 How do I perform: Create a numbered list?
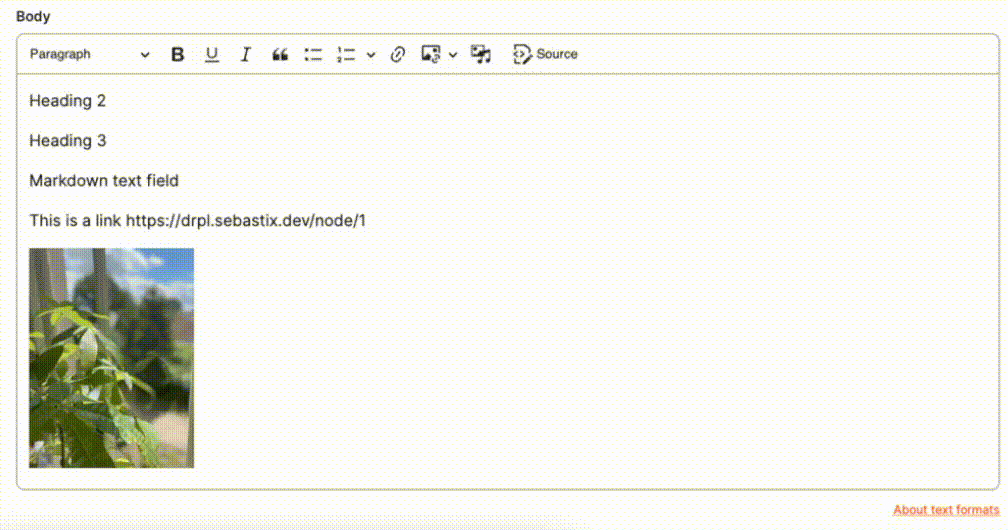coord(346,55)
